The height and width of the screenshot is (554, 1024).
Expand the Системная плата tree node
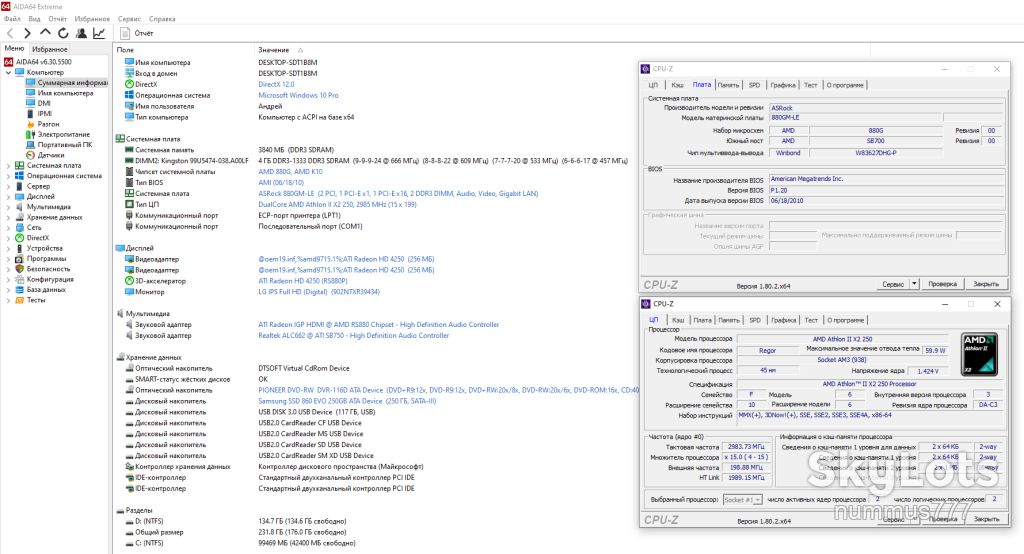(8, 166)
